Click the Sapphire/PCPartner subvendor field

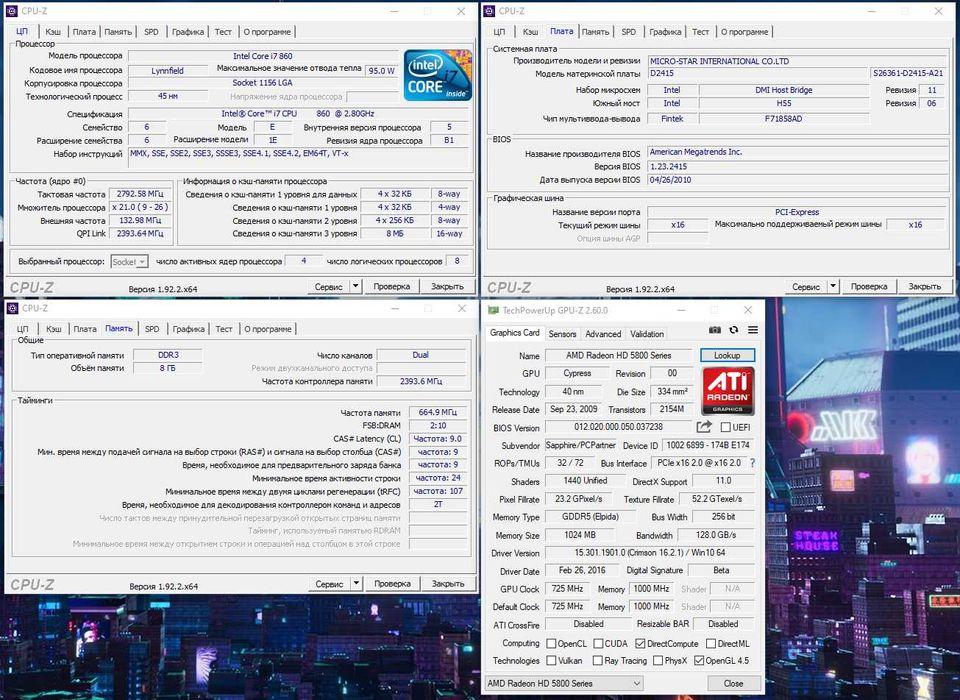point(580,445)
